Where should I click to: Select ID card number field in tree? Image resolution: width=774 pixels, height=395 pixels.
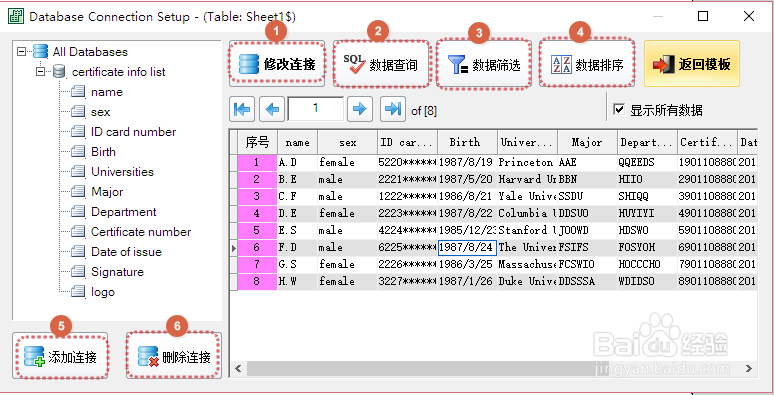click(133, 132)
